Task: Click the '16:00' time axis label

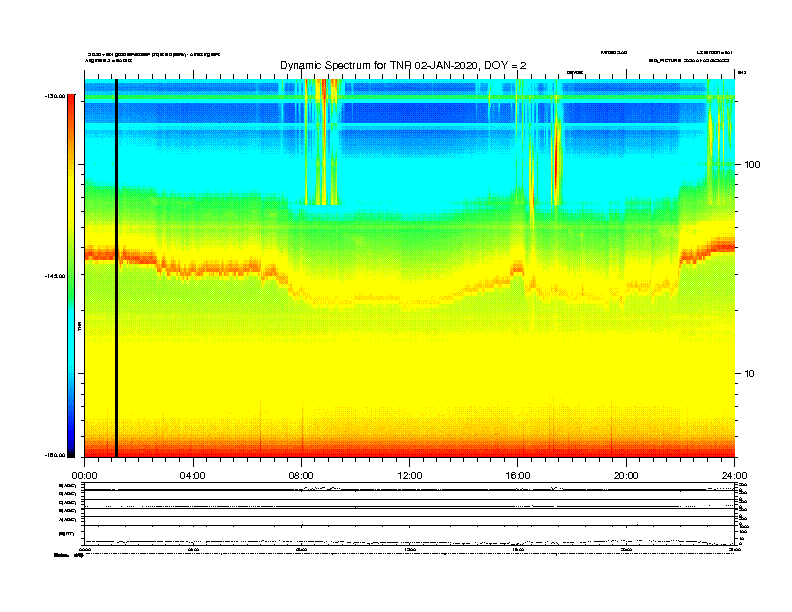Action: pos(518,476)
